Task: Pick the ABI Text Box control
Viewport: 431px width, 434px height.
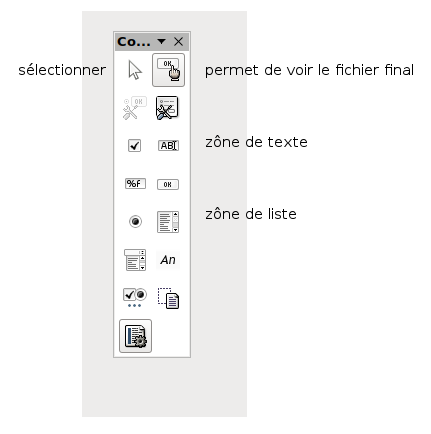Action: (168, 145)
